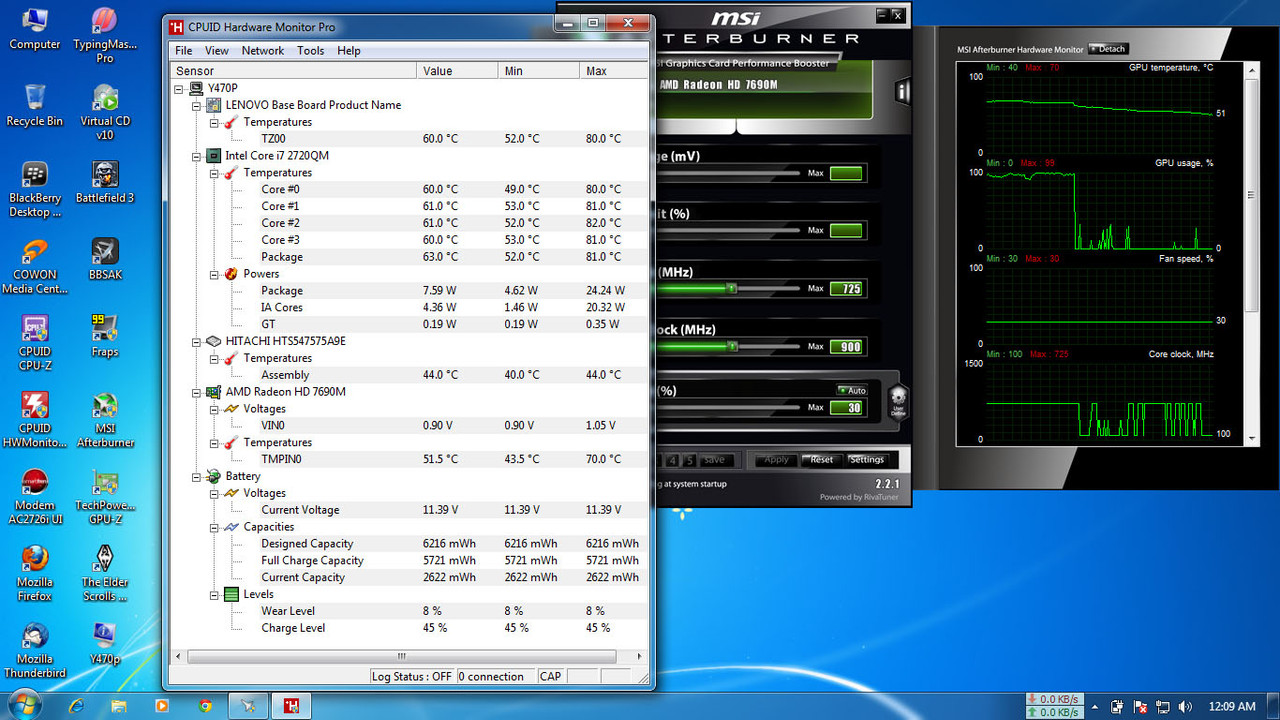Adjust the memory clock slider at 900

tap(732, 346)
